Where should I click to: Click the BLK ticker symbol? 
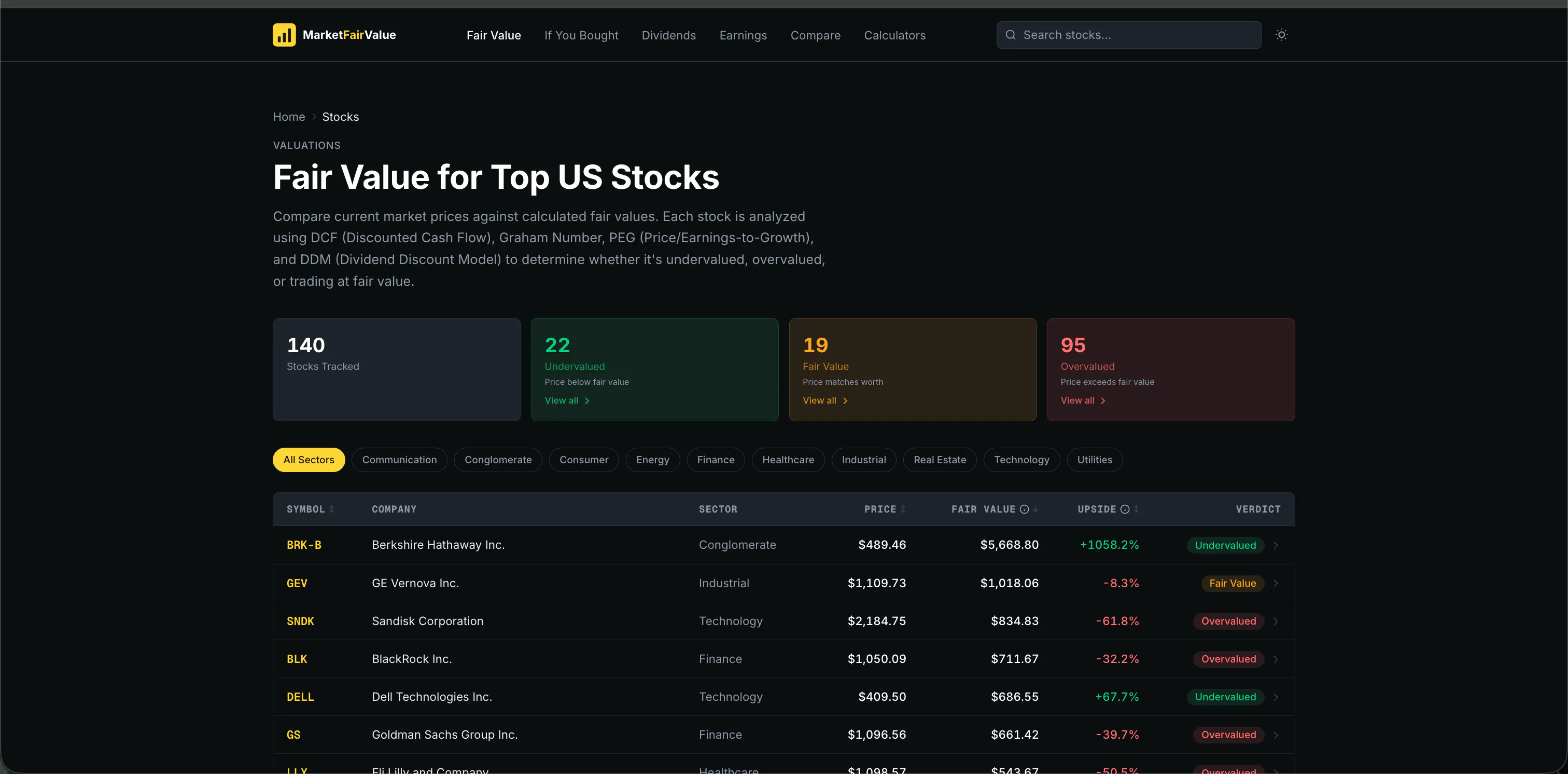[297, 659]
